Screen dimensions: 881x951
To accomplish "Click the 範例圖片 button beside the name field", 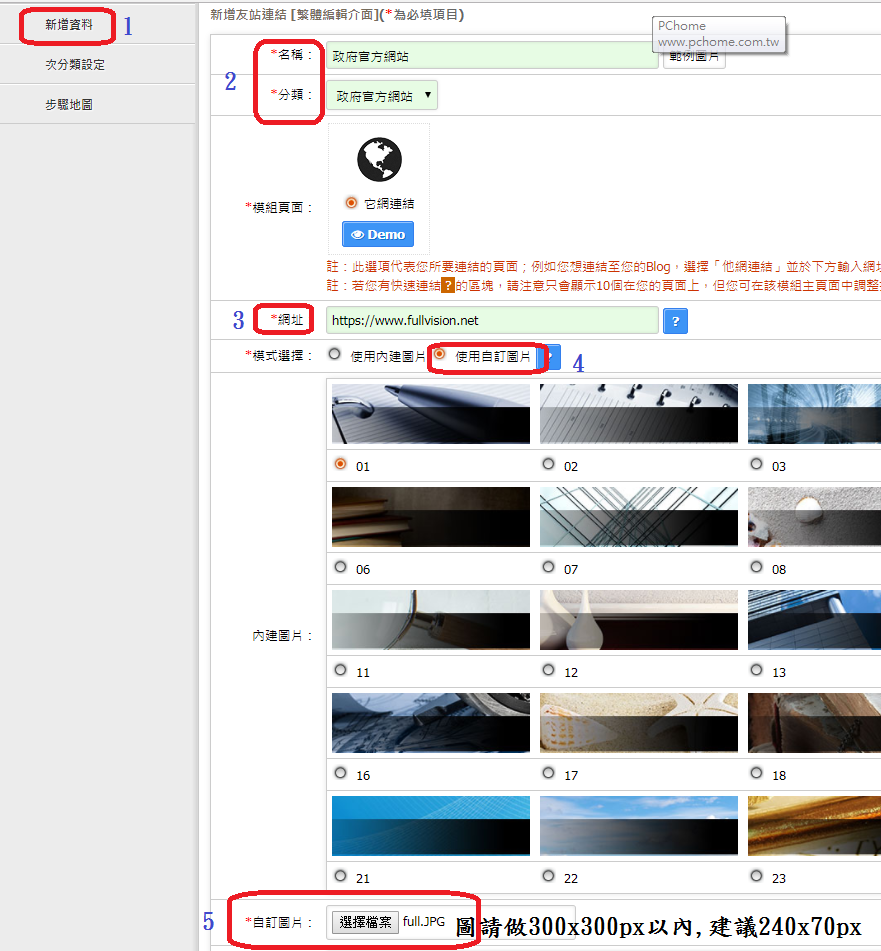I will tap(694, 56).
